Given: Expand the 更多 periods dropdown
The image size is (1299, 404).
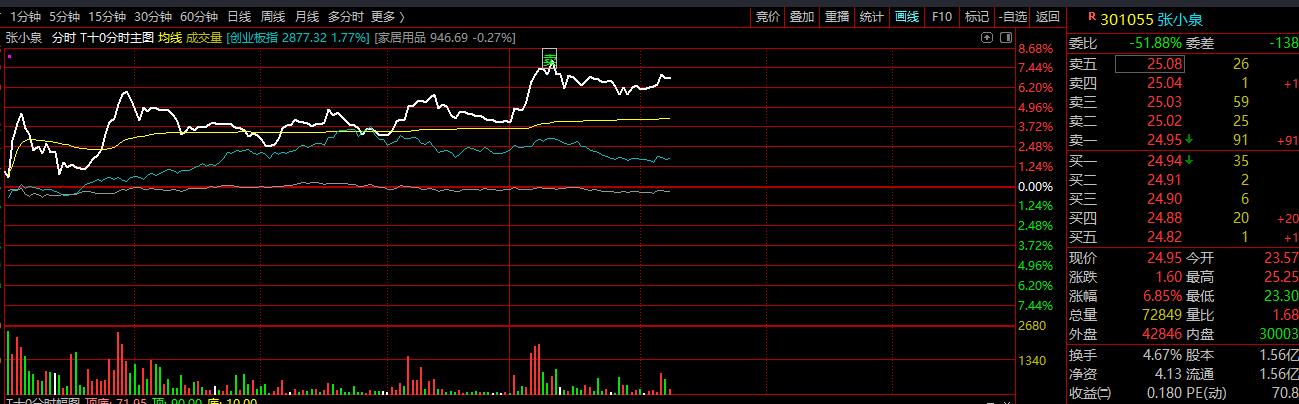Looking at the screenshot, I should 388,17.
